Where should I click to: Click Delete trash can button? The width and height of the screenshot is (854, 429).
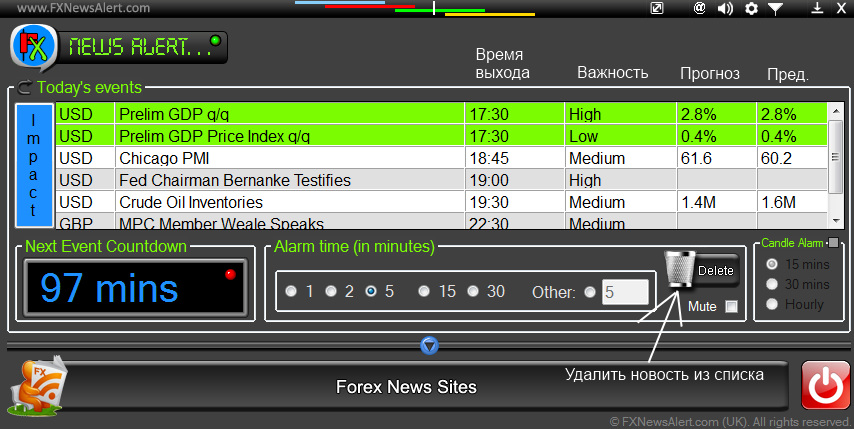[x=702, y=270]
